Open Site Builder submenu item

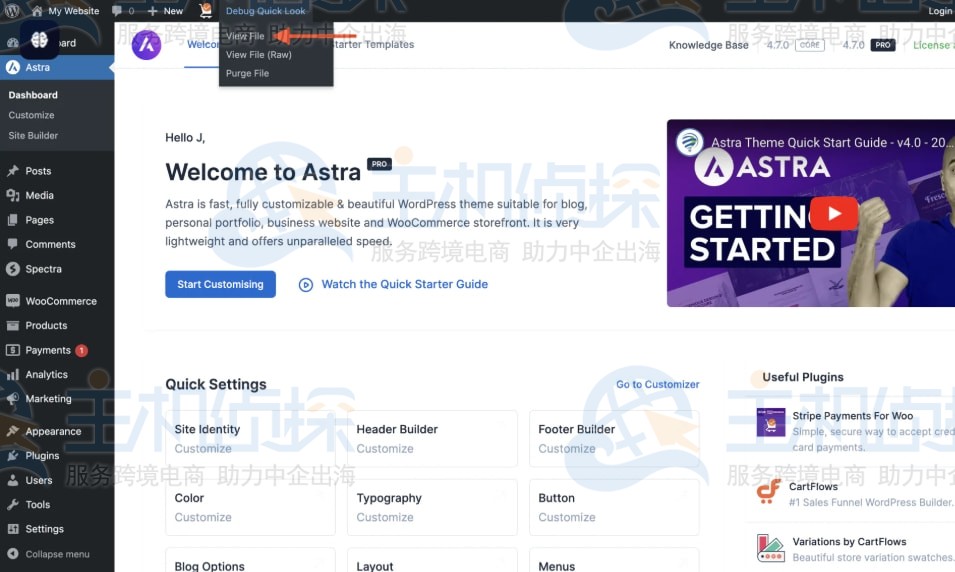[33, 135]
